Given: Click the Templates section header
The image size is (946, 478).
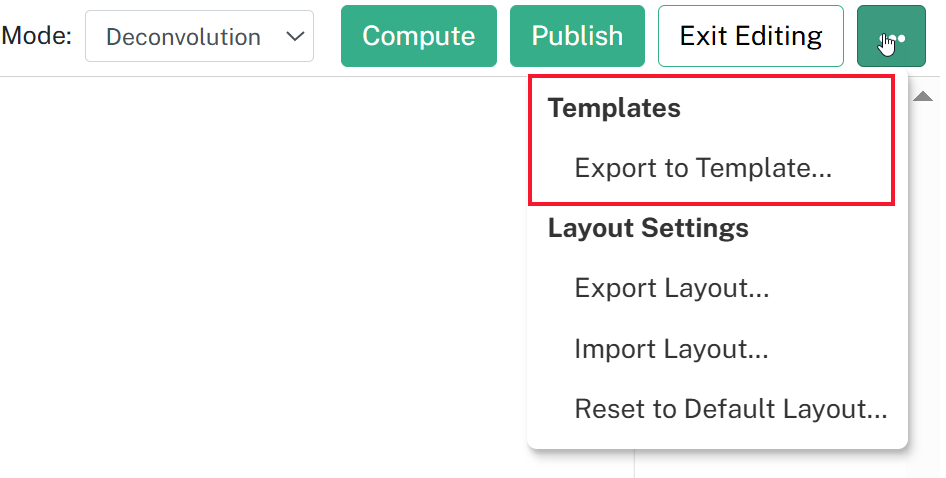Looking at the screenshot, I should pyautogui.click(x=614, y=108).
